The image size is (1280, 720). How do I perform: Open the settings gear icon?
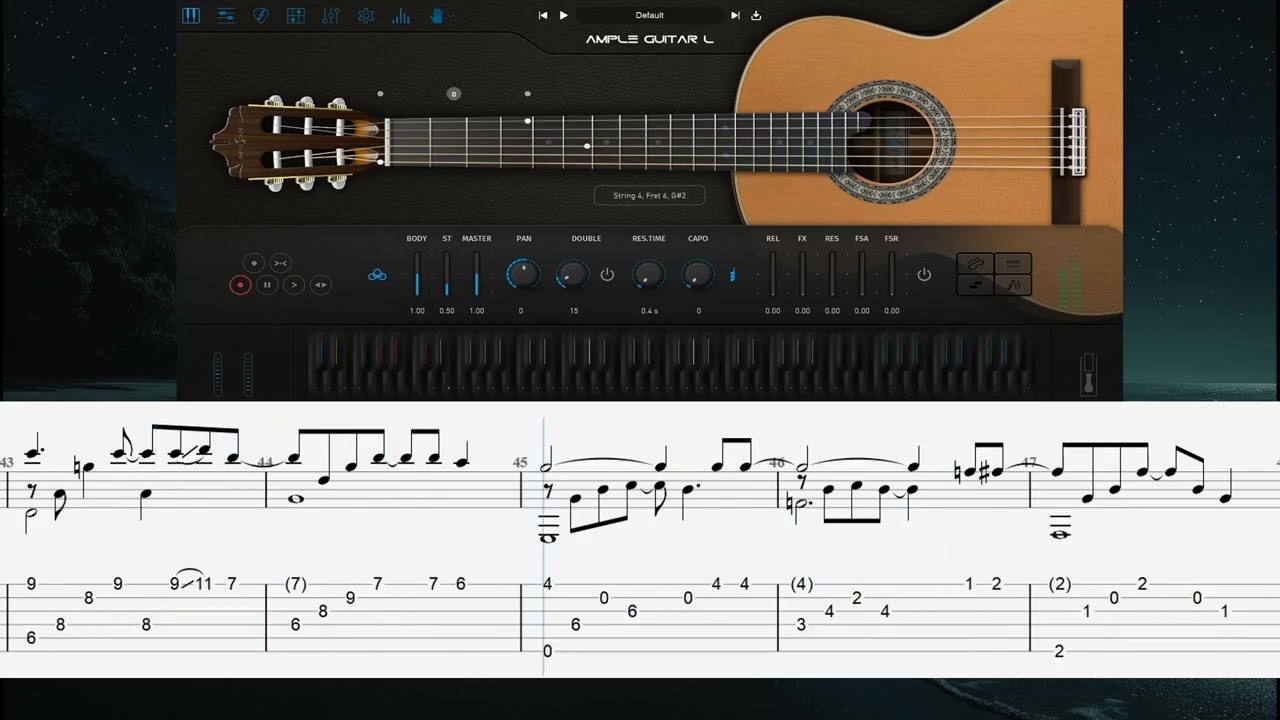point(366,15)
